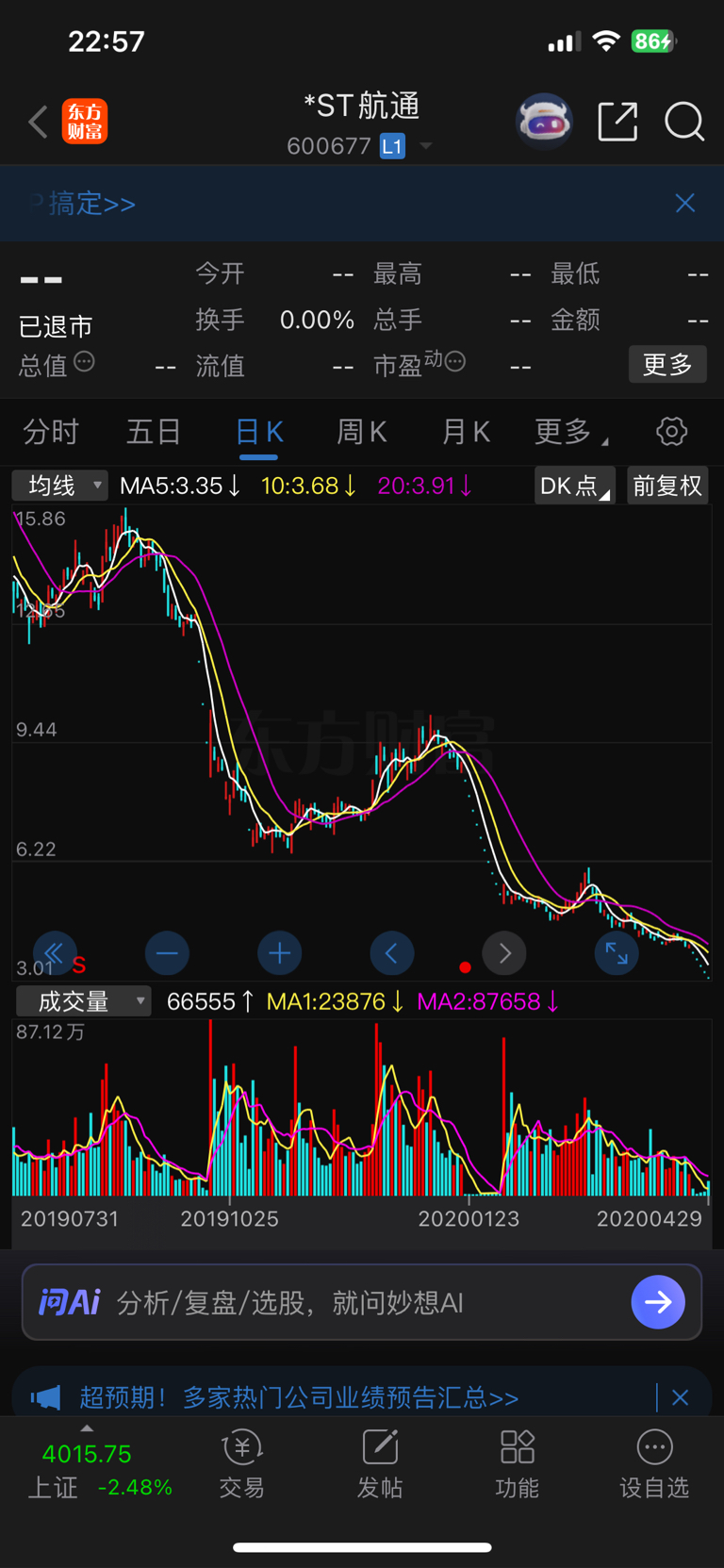Switch to 周K tab

(362, 432)
